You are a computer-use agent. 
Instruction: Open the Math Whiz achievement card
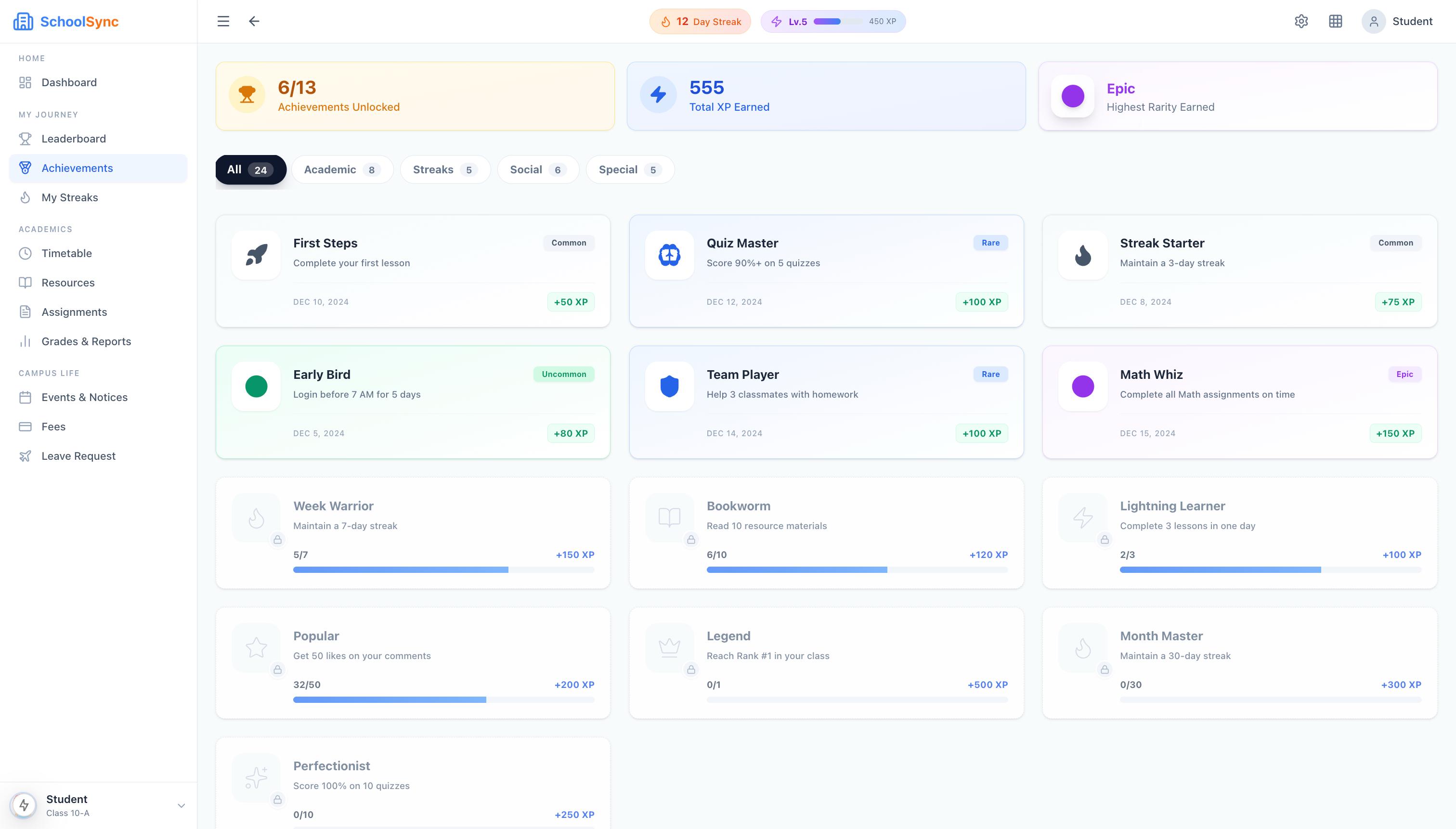click(1239, 402)
